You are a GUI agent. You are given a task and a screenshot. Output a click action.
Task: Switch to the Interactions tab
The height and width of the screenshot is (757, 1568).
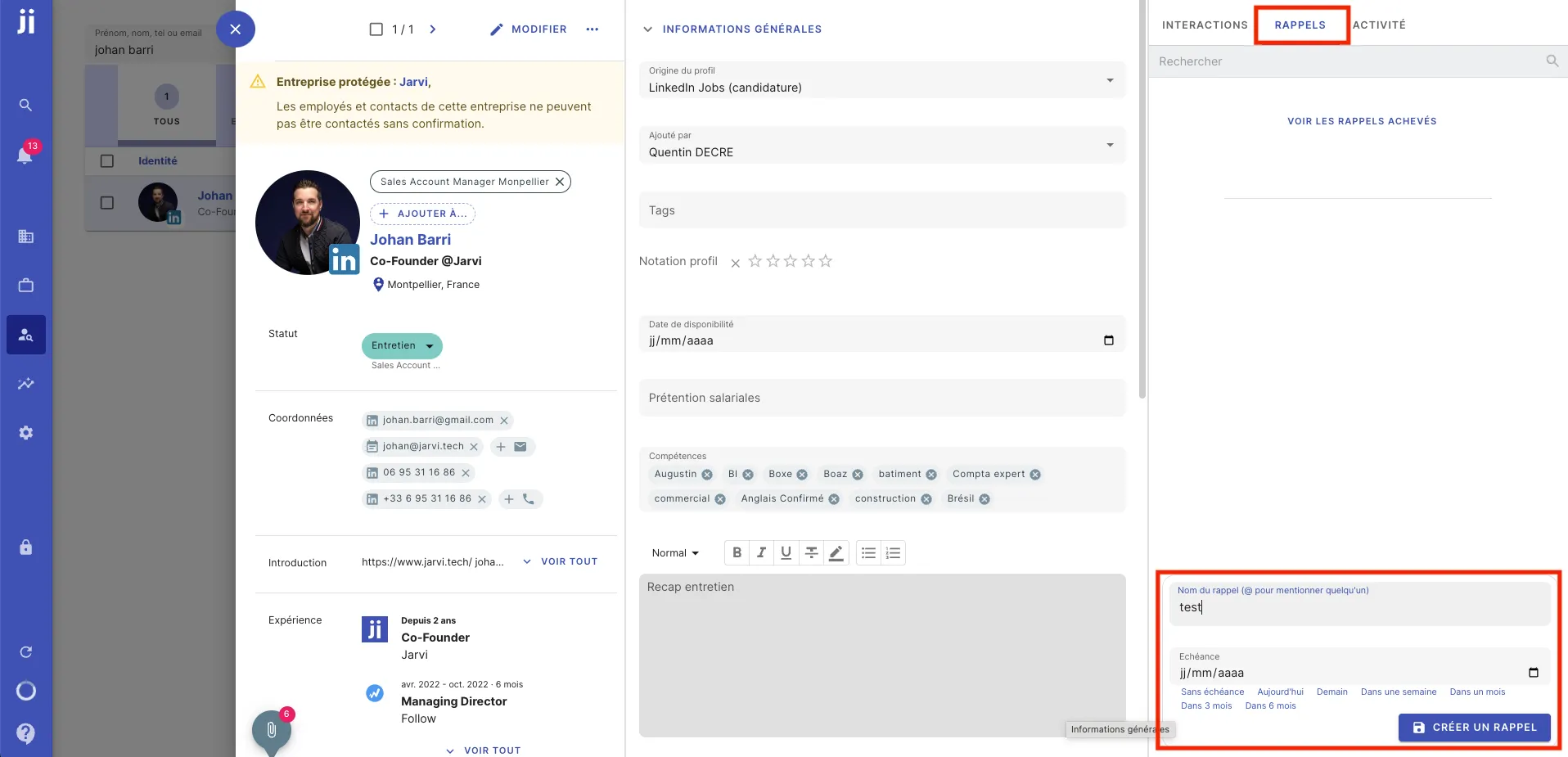pyautogui.click(x=1203, y=25)
